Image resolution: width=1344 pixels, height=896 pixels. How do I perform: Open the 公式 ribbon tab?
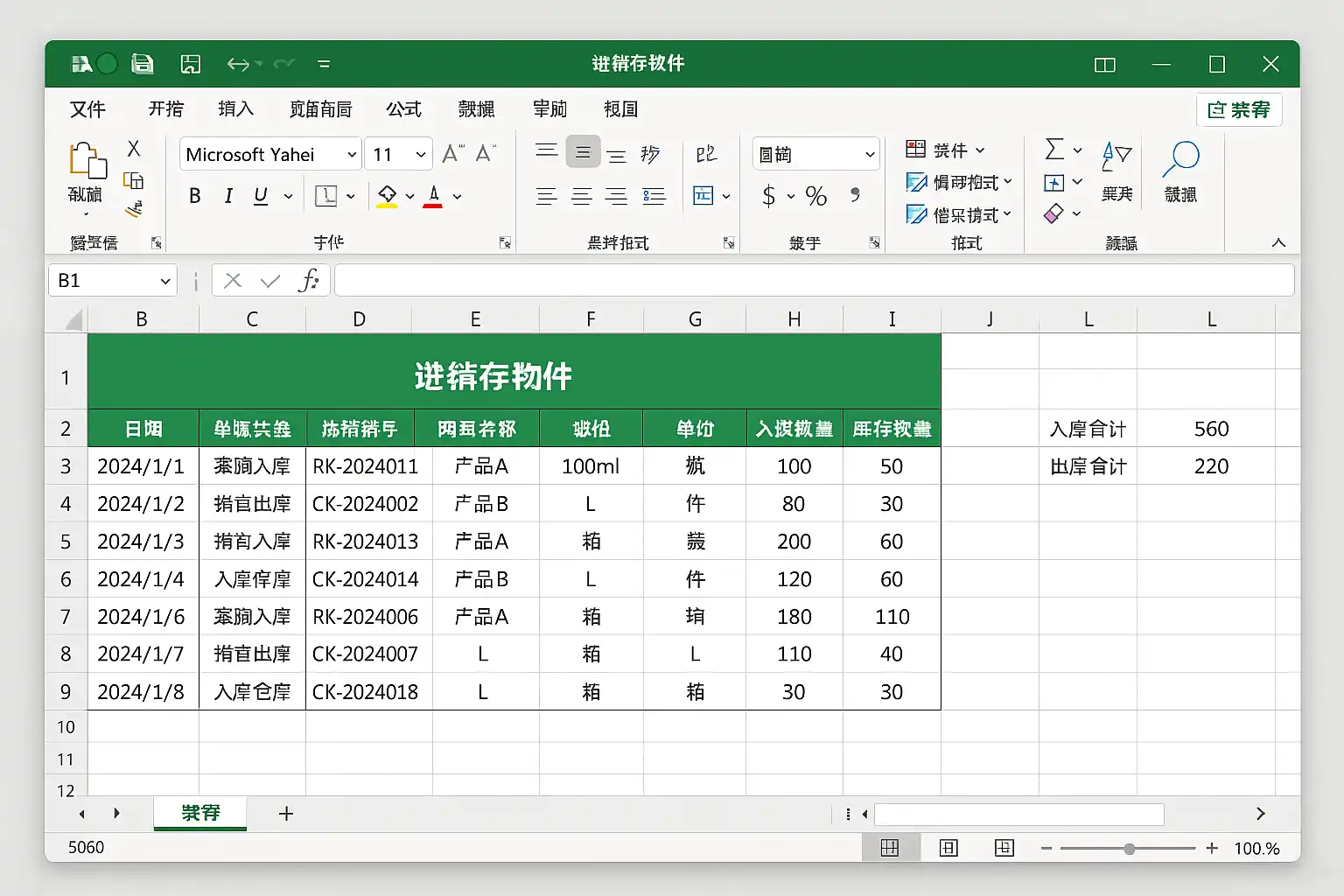(403, 109)
